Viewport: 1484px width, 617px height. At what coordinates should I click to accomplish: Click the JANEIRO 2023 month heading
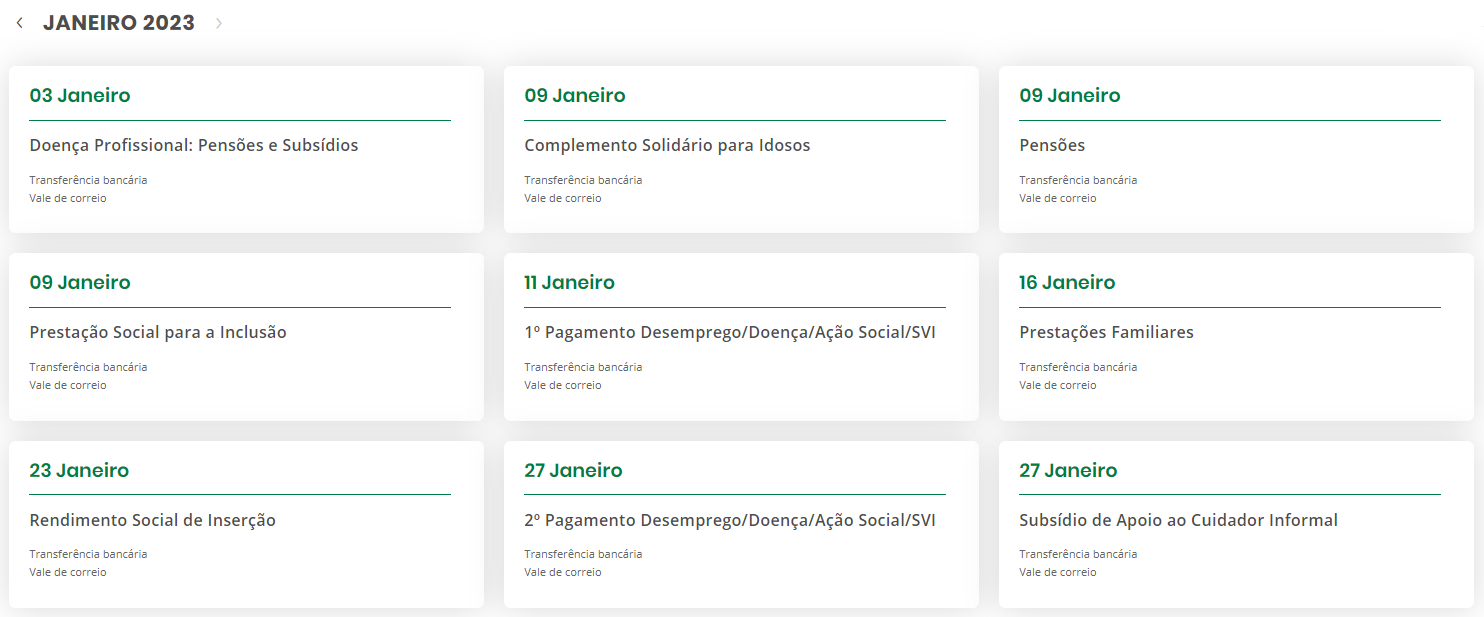click(x=118, y=23)
